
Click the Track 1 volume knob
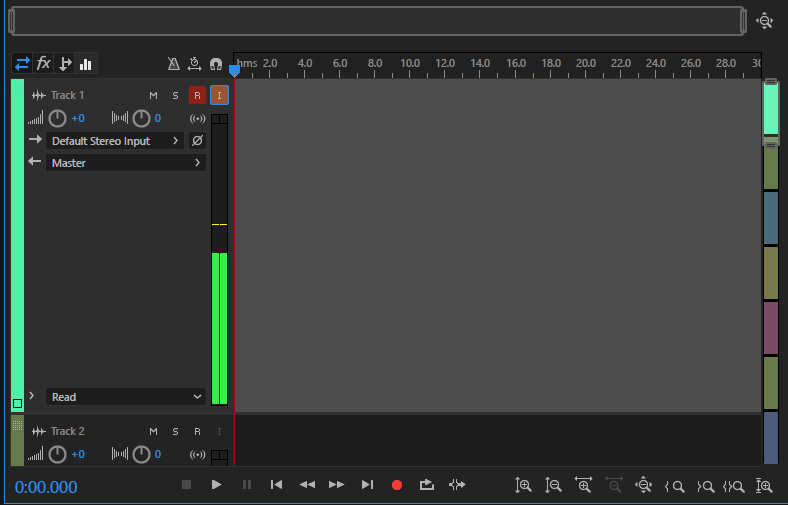[57, 119]
